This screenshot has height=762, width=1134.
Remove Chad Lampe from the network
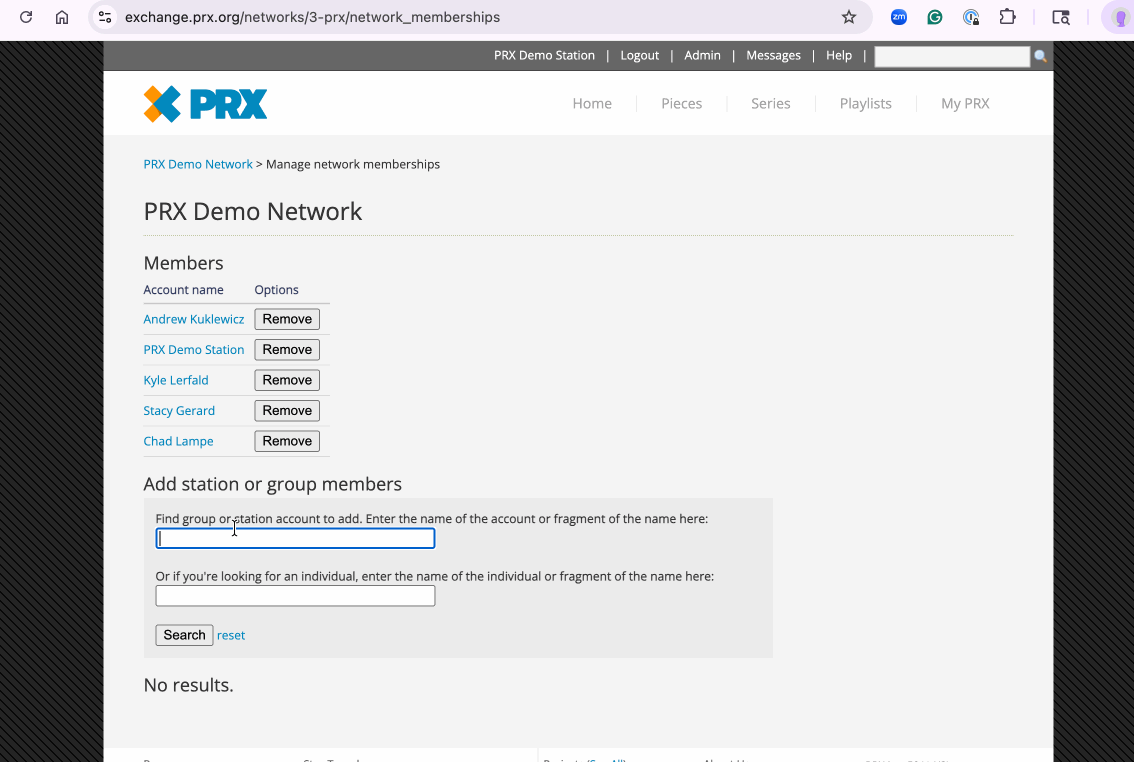click(x=287, y=441)
